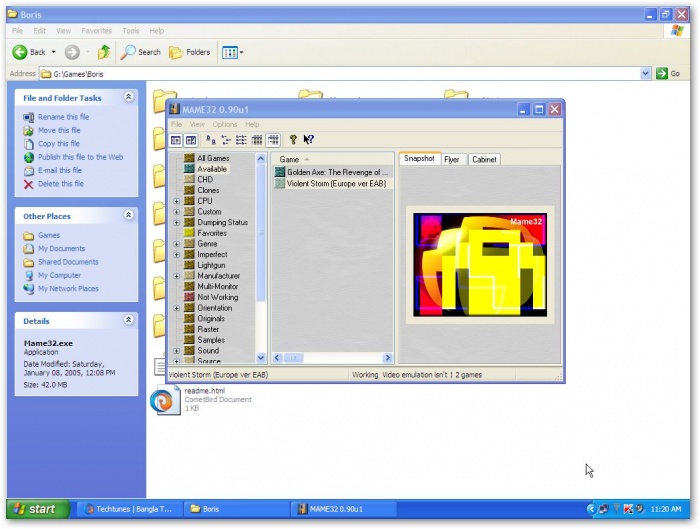Click the Up folder icon in Explorer
The height and width of the screenshot is (529, 700).
pos(104,52)
